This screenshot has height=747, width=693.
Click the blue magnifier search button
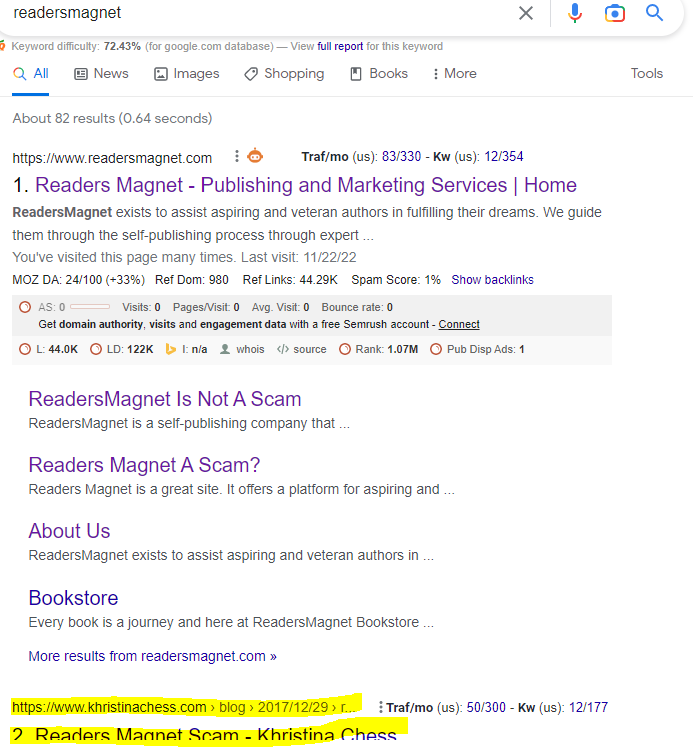[x=654, y=12]
